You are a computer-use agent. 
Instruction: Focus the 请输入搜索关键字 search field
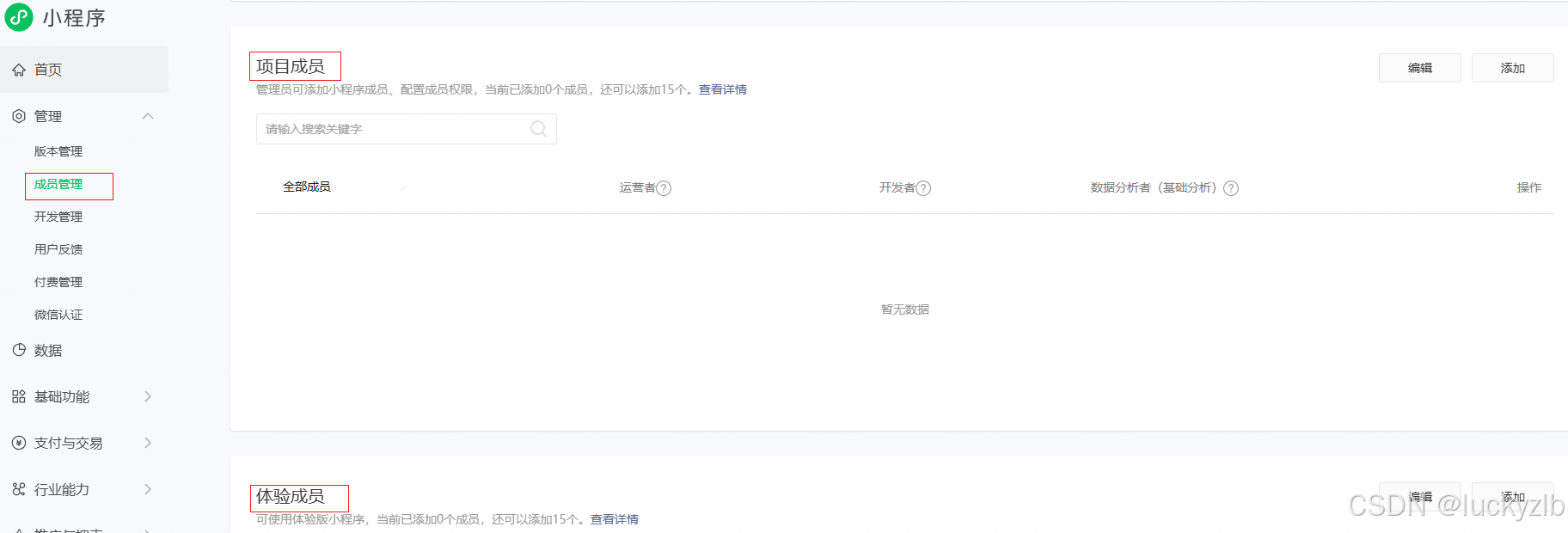pos(407,129)
